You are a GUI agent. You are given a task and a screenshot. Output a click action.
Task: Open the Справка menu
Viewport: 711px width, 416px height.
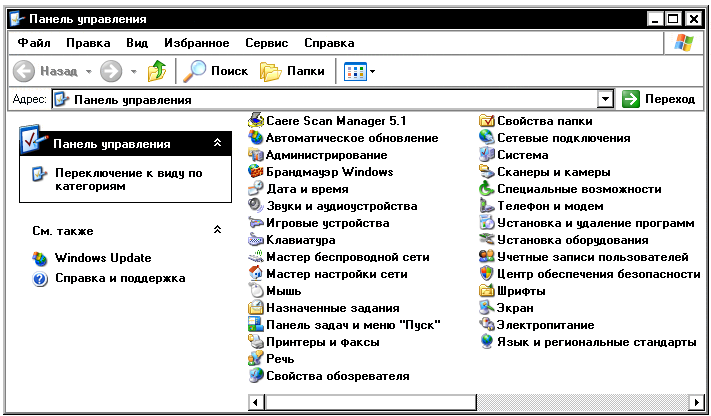coord(329,43)
